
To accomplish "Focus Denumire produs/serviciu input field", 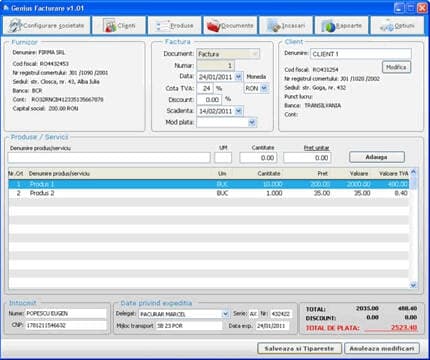I will tap(109, 158).
